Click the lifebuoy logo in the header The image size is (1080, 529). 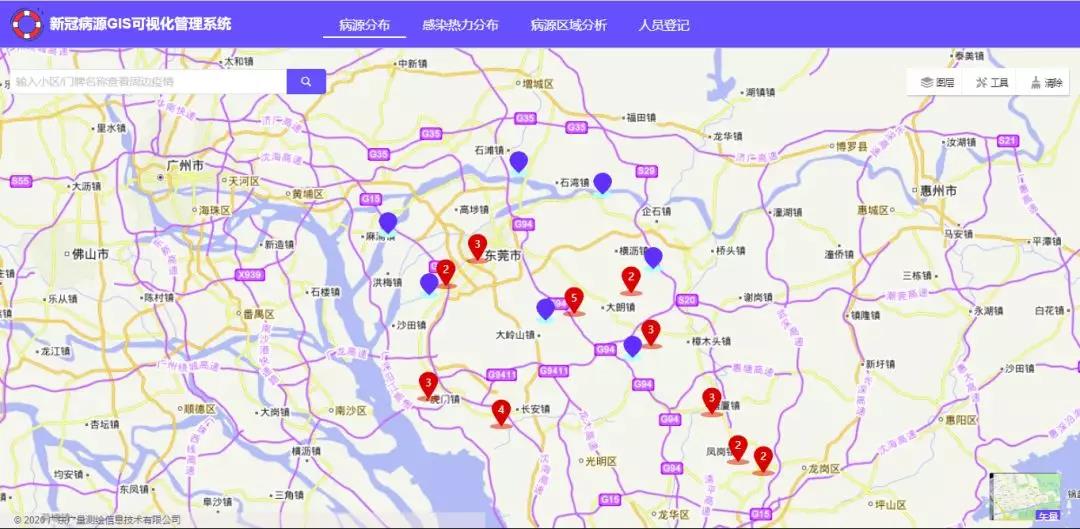click(x=26, y=23)
